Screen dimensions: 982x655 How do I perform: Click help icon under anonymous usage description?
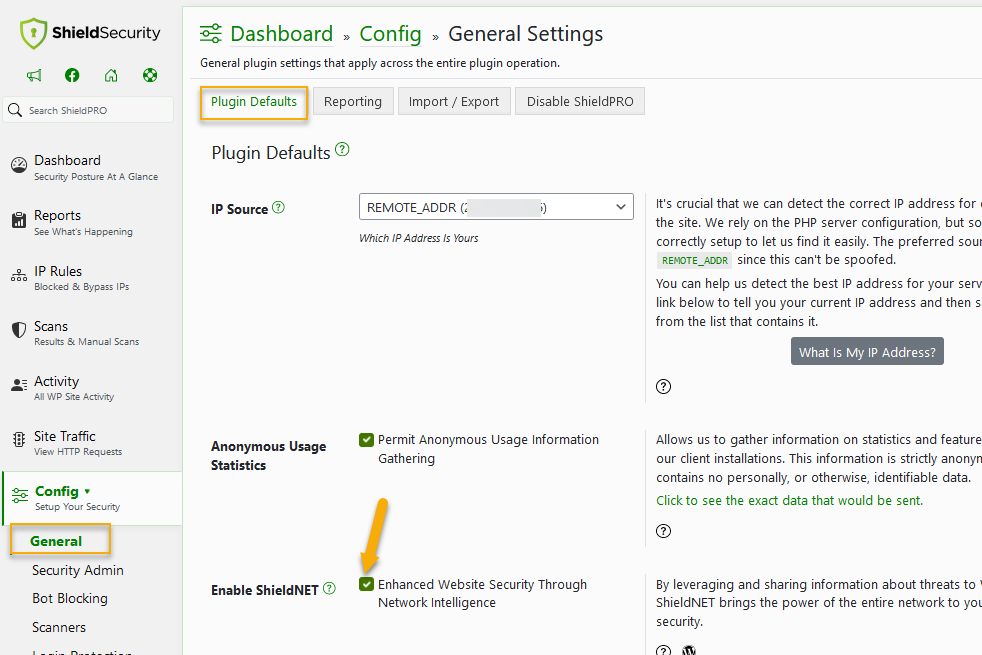click(x=663, y=531)
